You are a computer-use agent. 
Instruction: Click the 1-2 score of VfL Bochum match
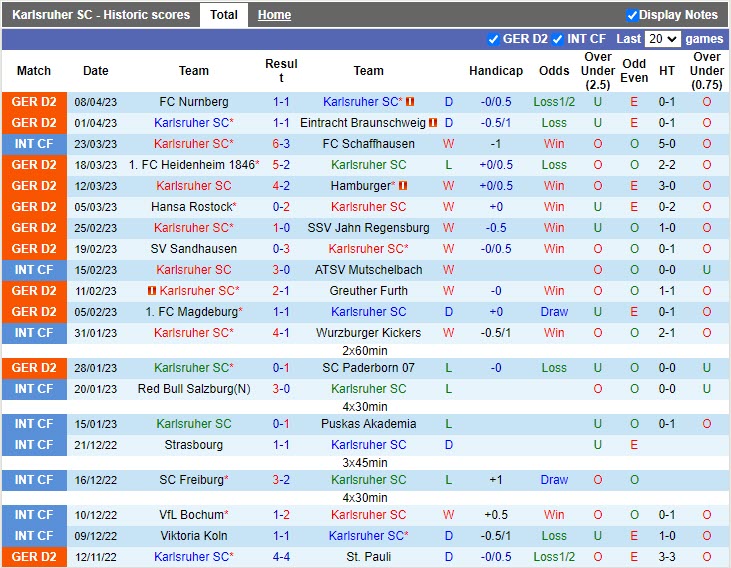pos(281,514)
